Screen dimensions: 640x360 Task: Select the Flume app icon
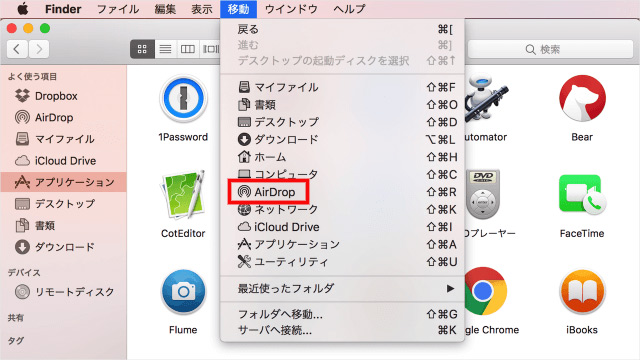coord(183,292)
